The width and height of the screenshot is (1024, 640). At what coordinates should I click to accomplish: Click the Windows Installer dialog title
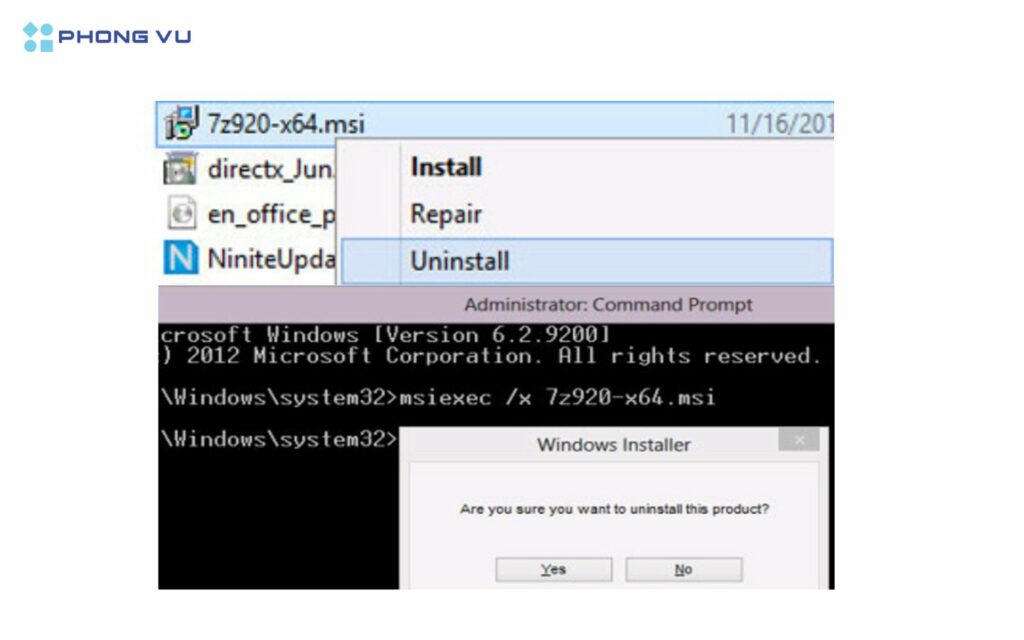click(x=614, y=445)
